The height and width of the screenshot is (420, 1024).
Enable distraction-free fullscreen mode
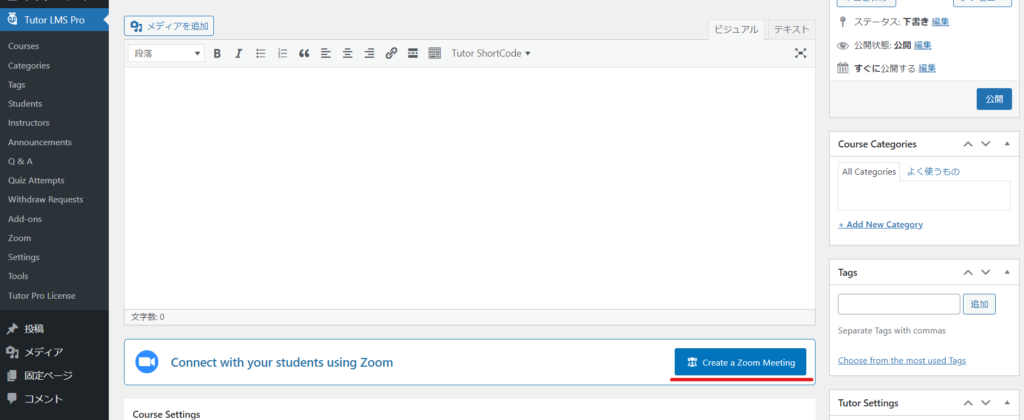click(800, 53)
